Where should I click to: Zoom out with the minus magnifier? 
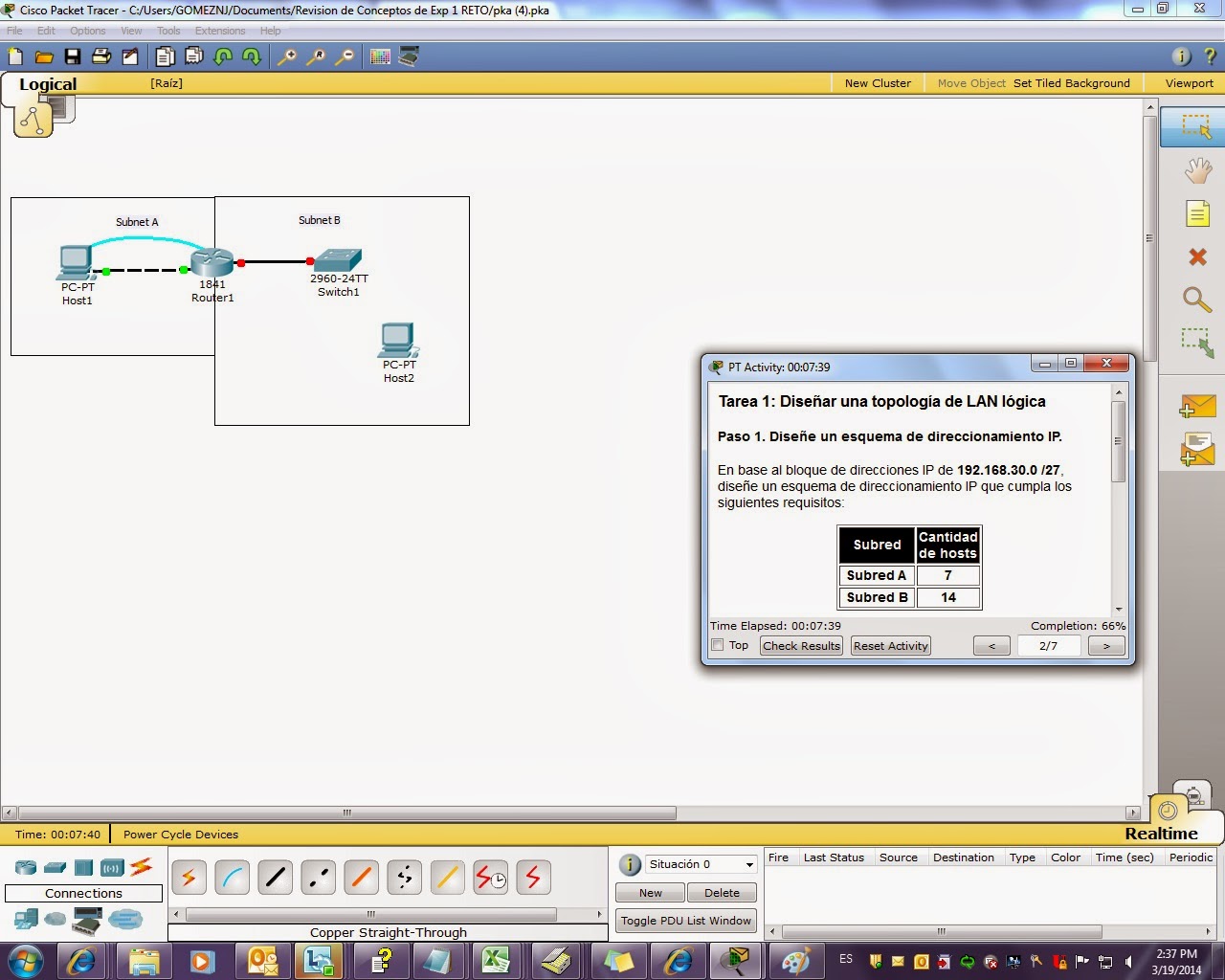345,56
